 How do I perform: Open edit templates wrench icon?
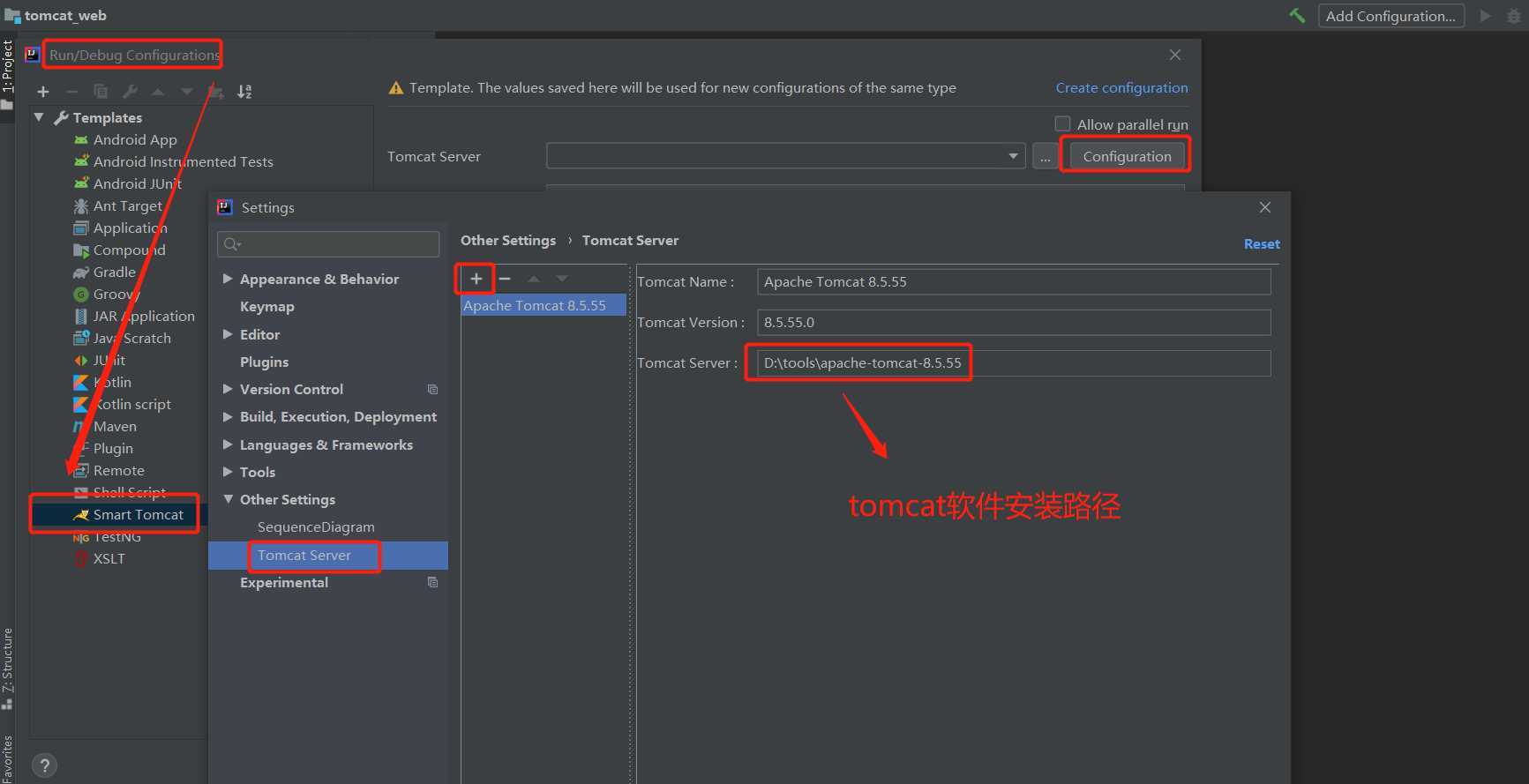[130, 92]
